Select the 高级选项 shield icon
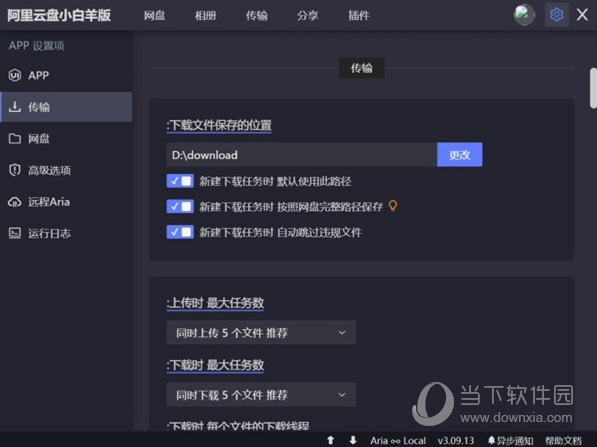The image size is (597, 447). 14,170
